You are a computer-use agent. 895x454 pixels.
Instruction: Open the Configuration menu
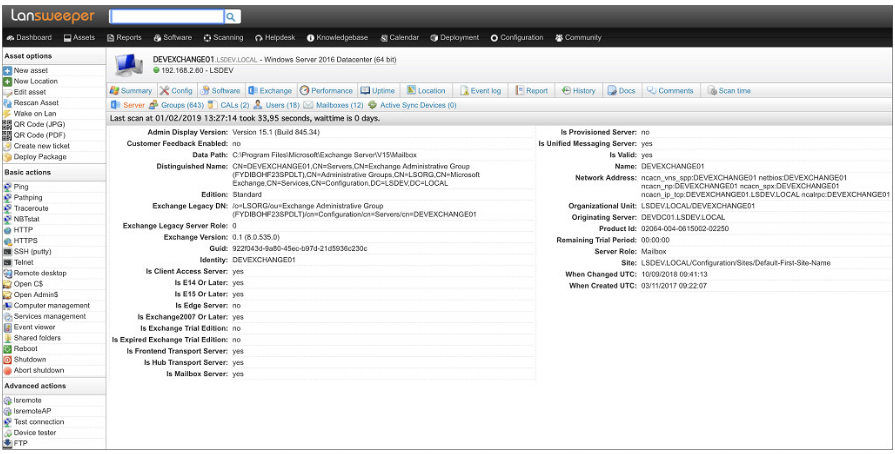[517, 38]
